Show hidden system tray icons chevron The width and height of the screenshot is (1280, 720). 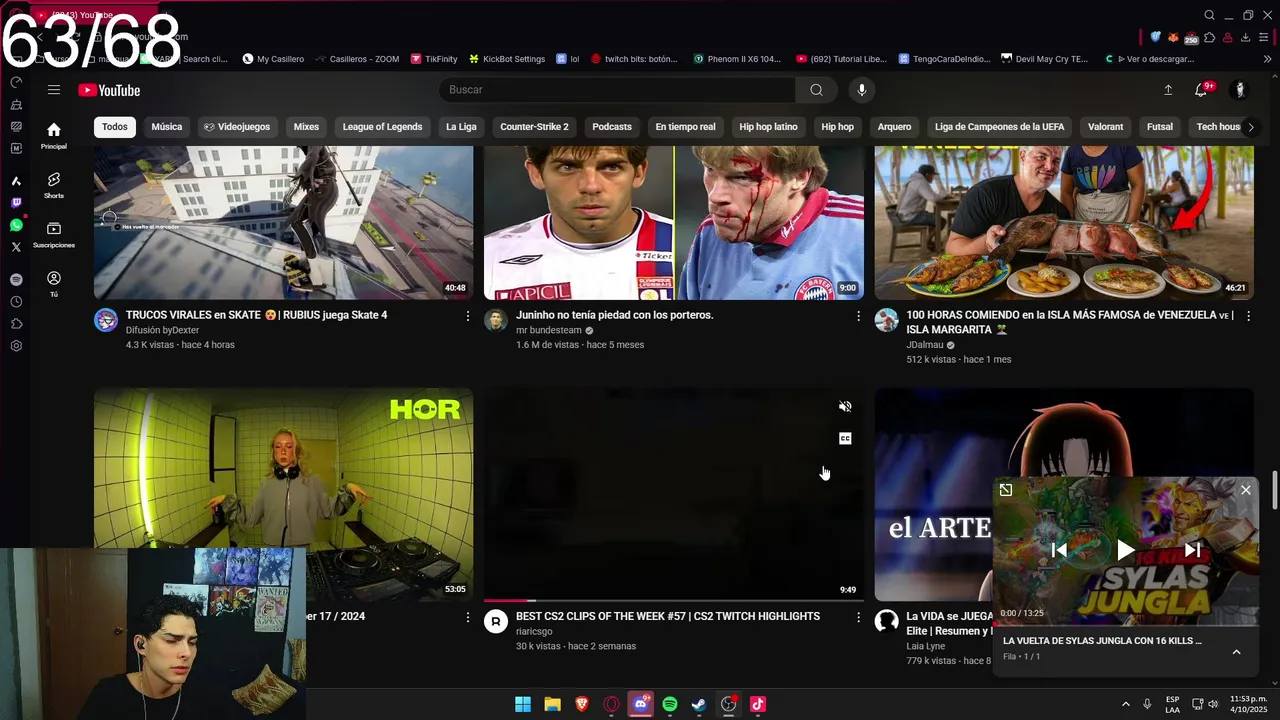tap(1125, 704)
